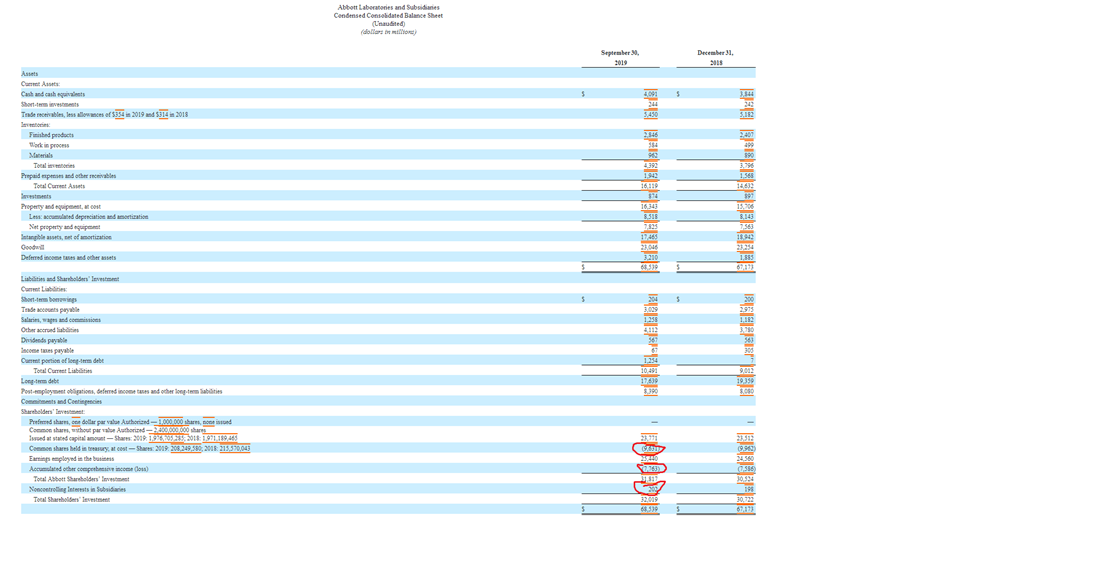The image size is (1100, 580).
Task: Click the 'Goodwill' row label
Action: click(x=33, y=247)
